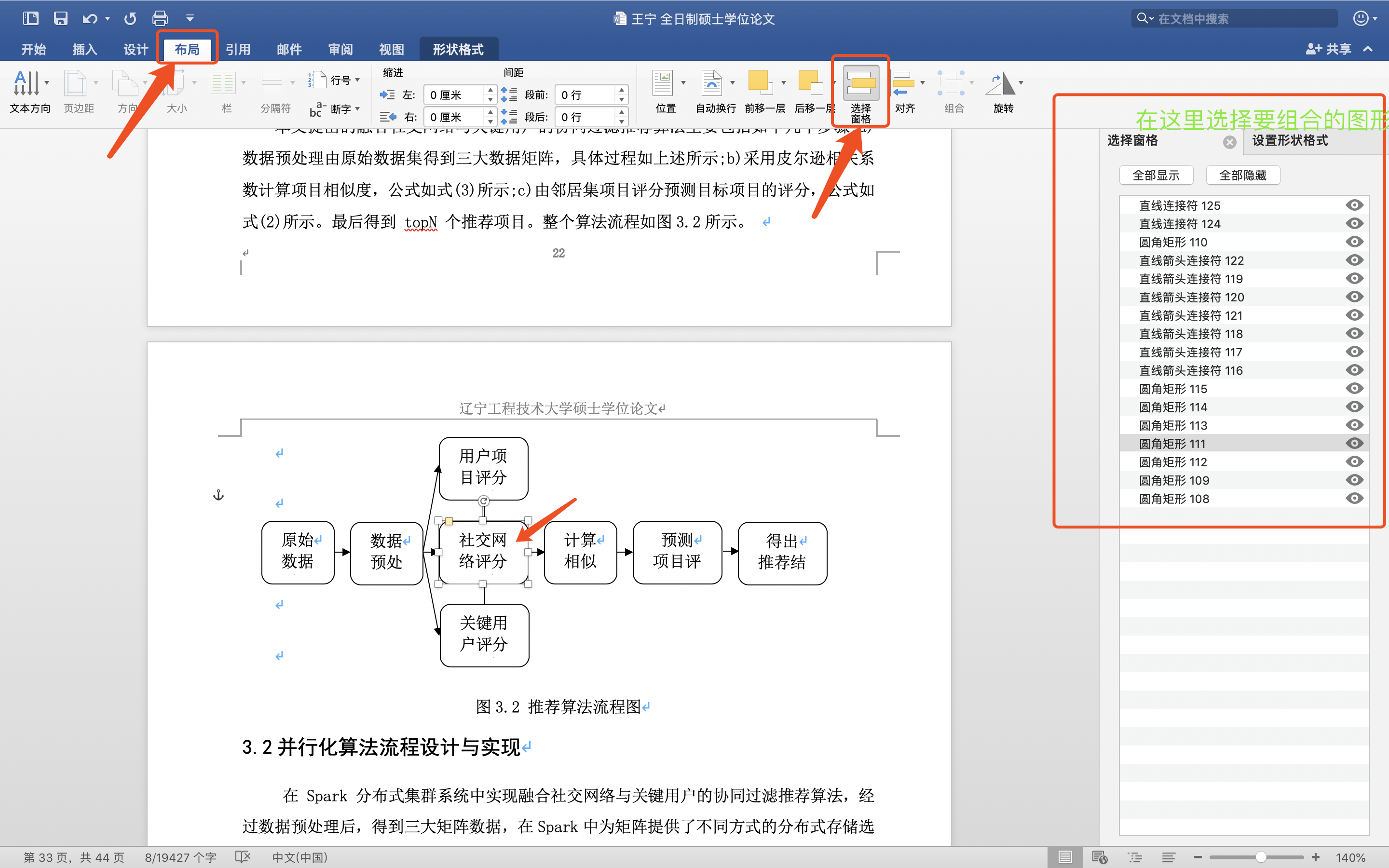Click the 全部显示 button

point(1156,175)
